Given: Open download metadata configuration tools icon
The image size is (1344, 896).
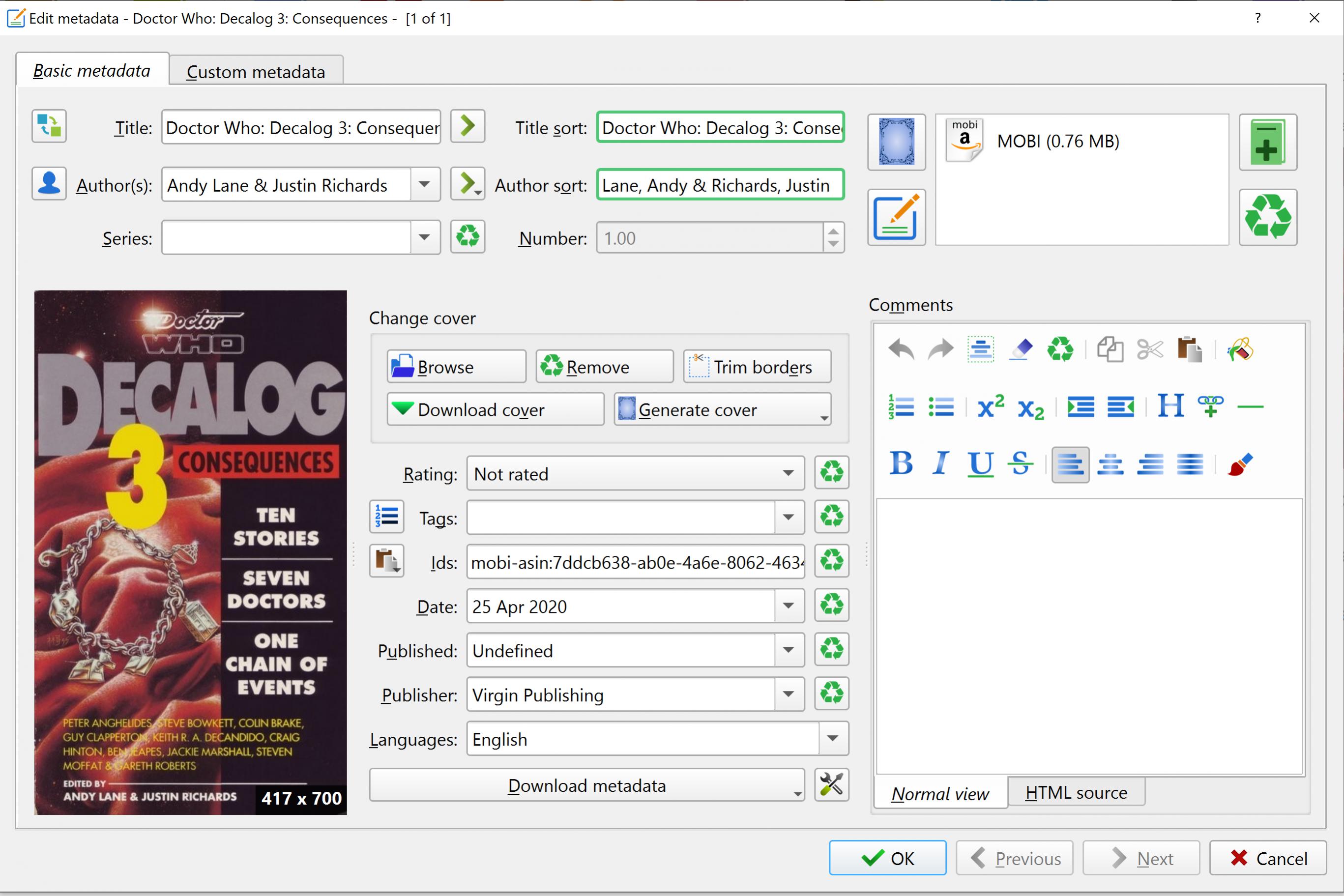Looking at the screenshot, I should click(831, 785).
